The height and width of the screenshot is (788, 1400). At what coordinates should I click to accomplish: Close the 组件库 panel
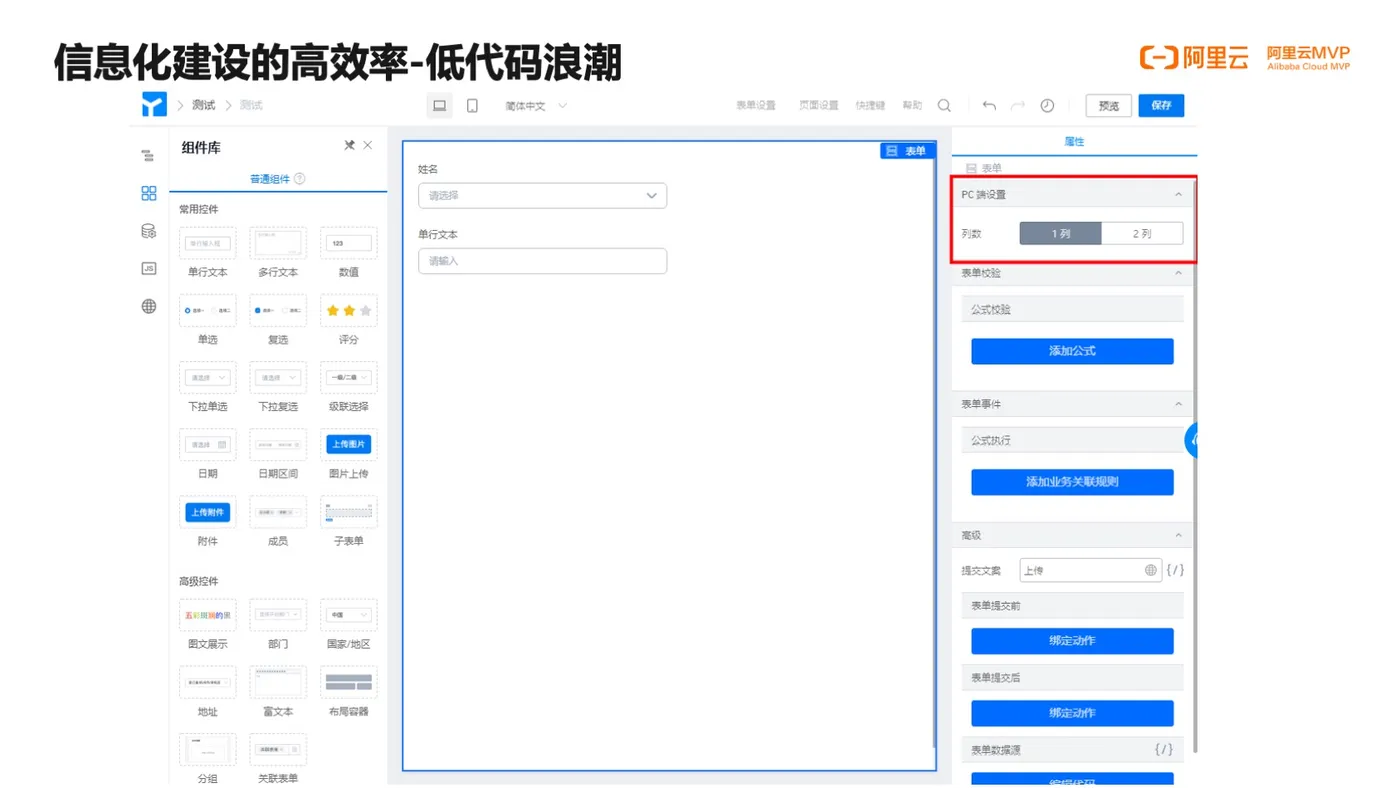(367, 146)
